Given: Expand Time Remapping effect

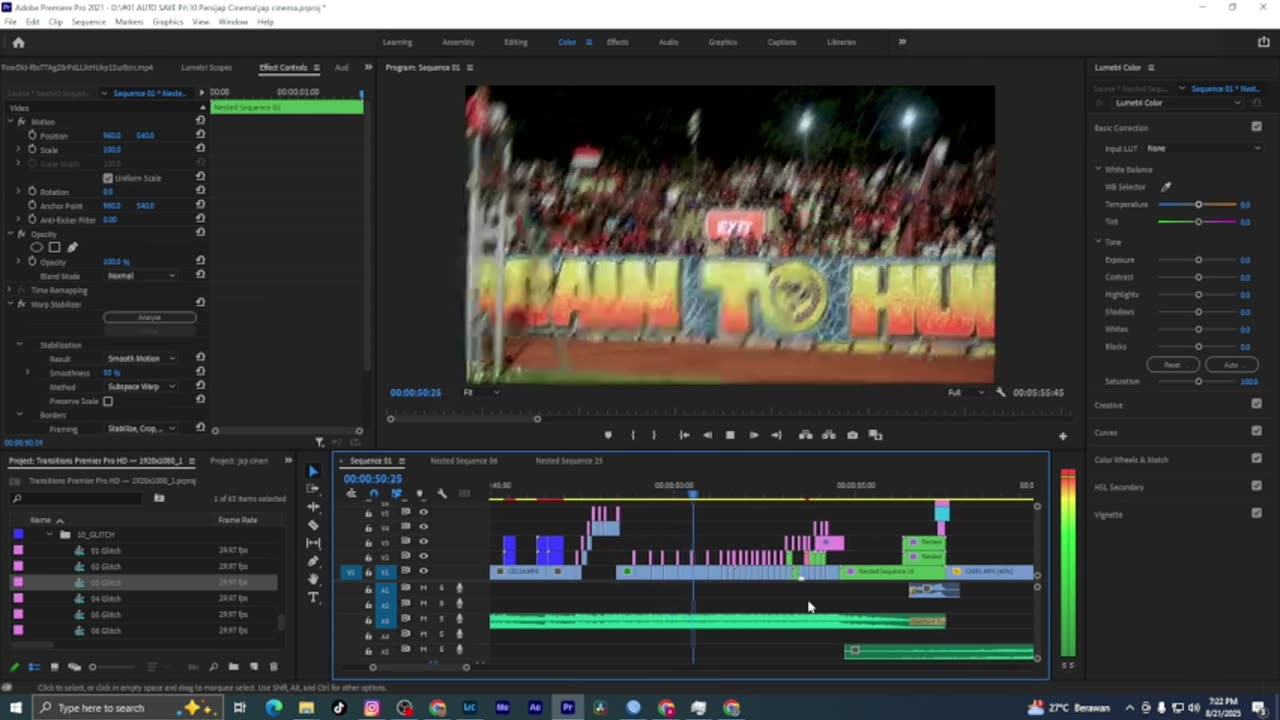Looking at the screenshot, I should point(9,290).
